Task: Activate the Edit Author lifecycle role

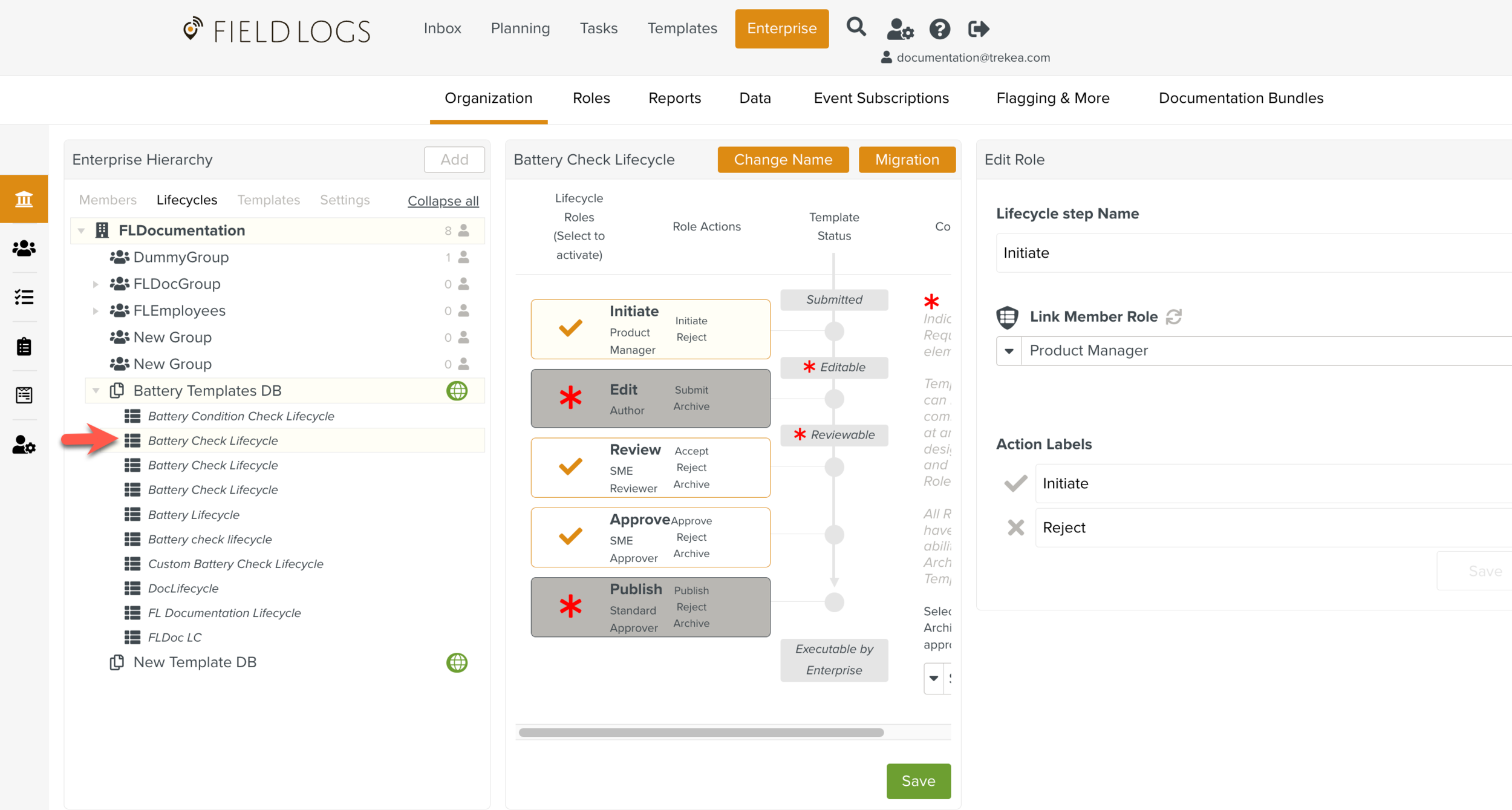Action: 570,398
